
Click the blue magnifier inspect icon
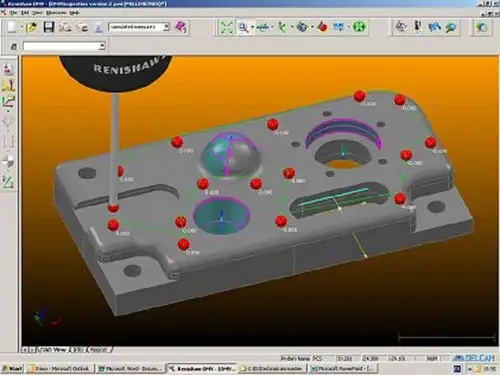coord(451,27)
